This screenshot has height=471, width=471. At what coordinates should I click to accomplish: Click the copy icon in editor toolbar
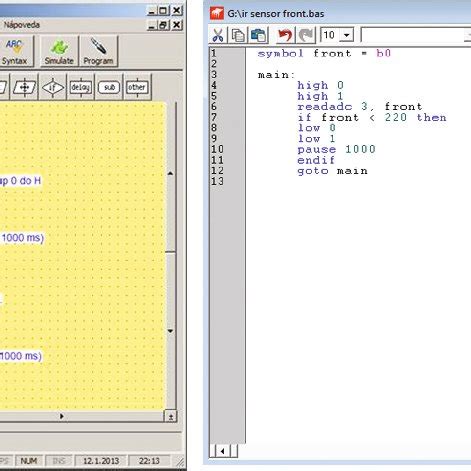pos(238,35)
